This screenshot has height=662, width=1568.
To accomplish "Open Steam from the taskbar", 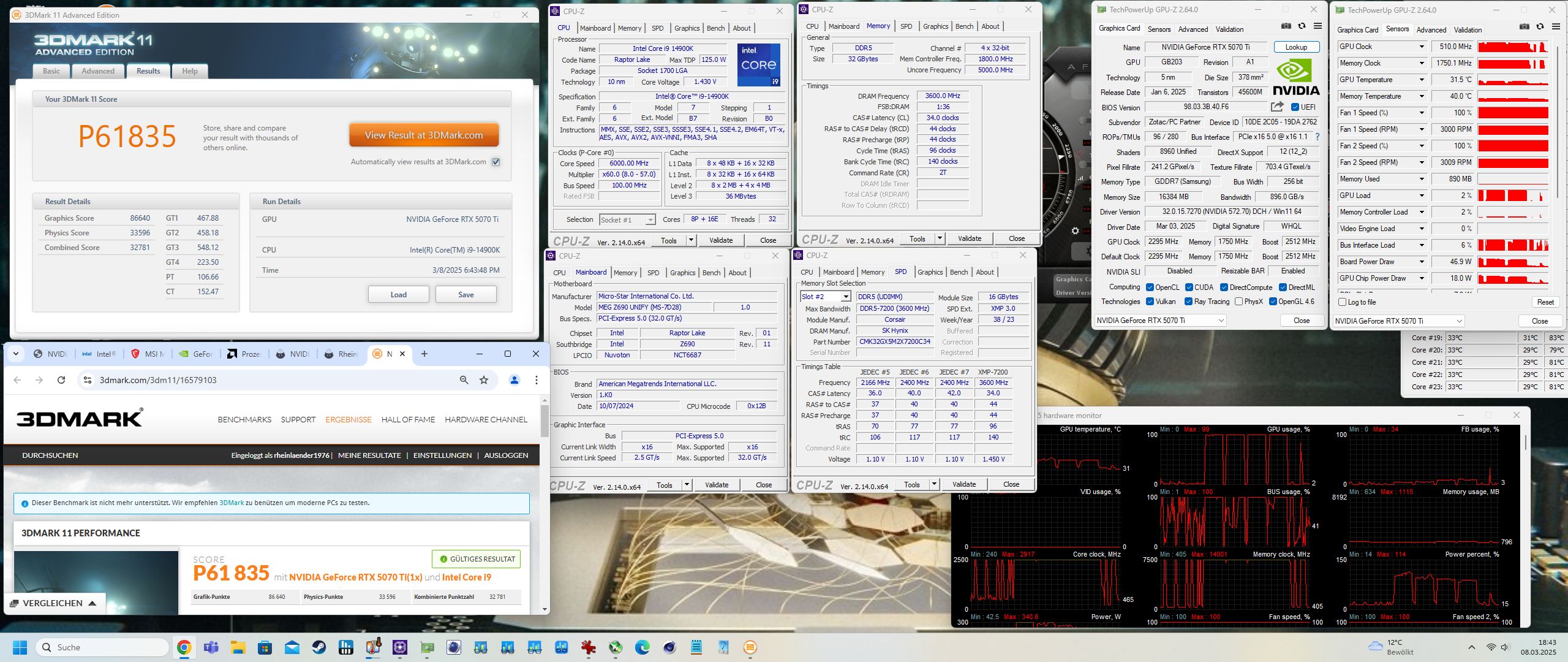I will click(319, 647).
